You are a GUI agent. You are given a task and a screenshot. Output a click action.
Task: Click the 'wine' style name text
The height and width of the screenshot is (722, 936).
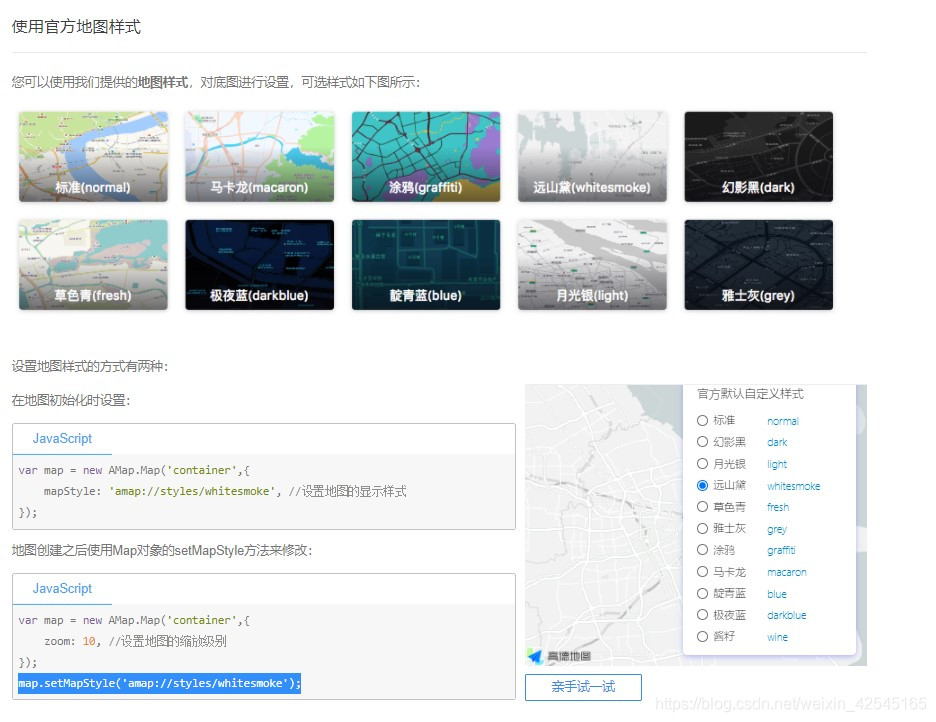tap(777, 637)
